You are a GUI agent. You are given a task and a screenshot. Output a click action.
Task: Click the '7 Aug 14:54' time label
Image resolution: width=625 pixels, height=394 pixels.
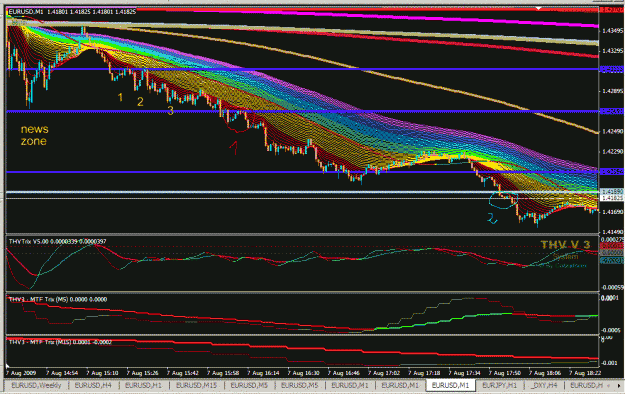point(62,373)
